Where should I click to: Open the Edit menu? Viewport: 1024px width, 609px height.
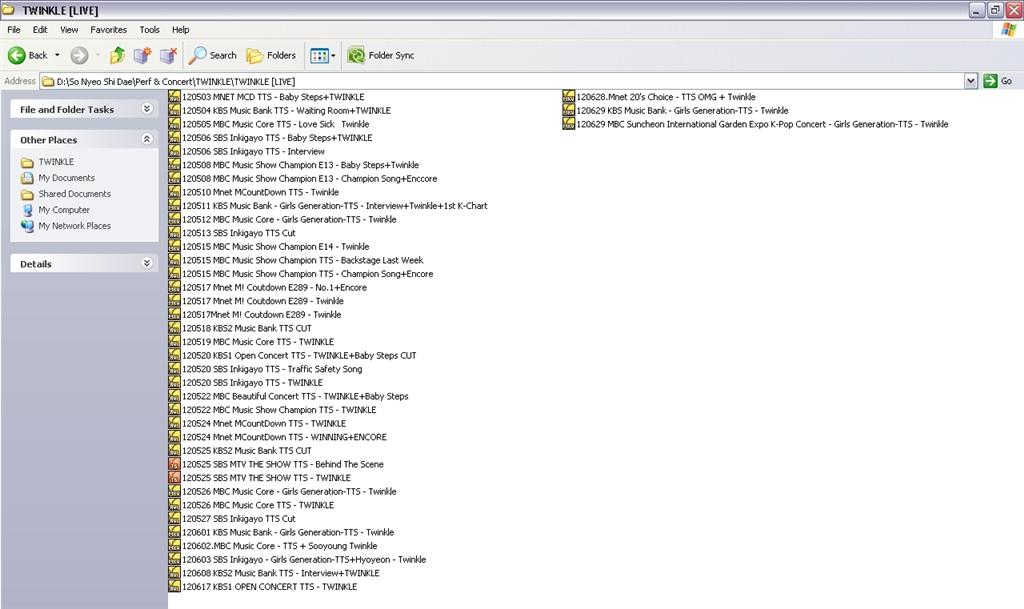(40, 29)
